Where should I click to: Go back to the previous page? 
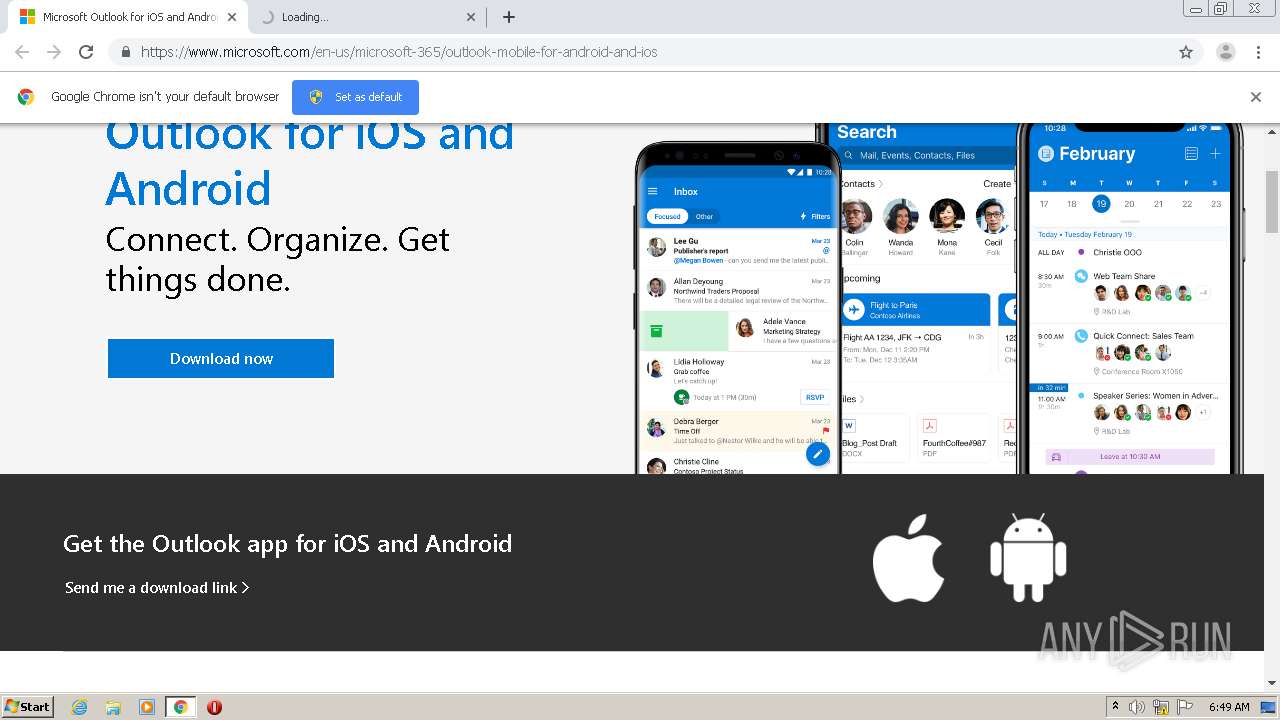tap(22, 52)
